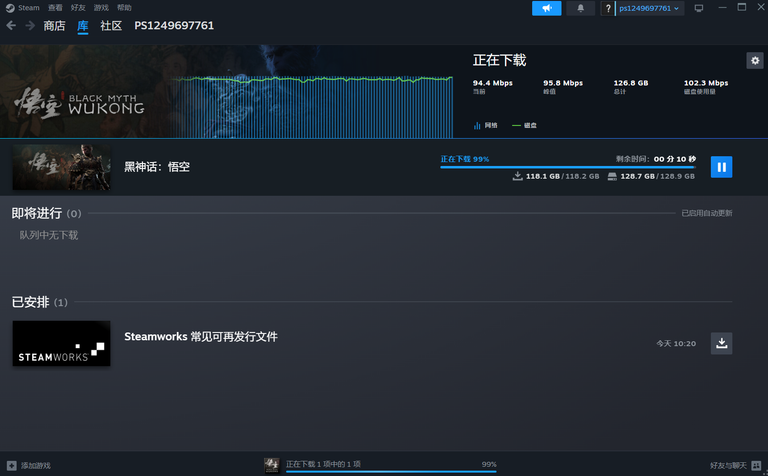Click the 添加游戏 plus icon
The height and width of the screenshot is (476, 768).
pos(11,465)
